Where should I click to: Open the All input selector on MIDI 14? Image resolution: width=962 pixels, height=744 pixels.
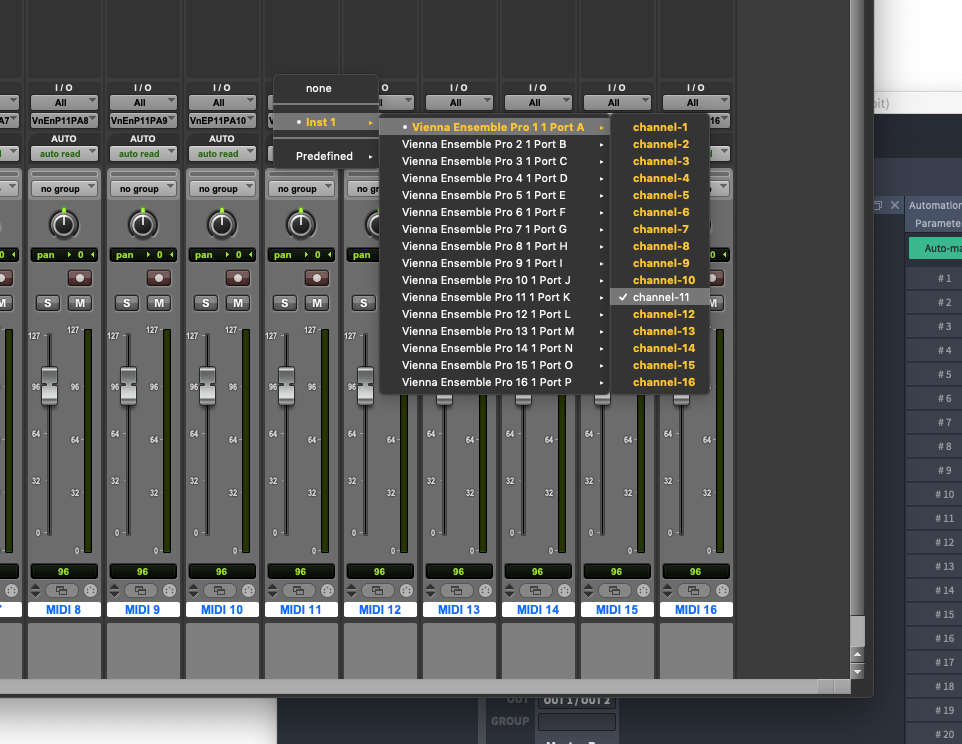[538, 102]
